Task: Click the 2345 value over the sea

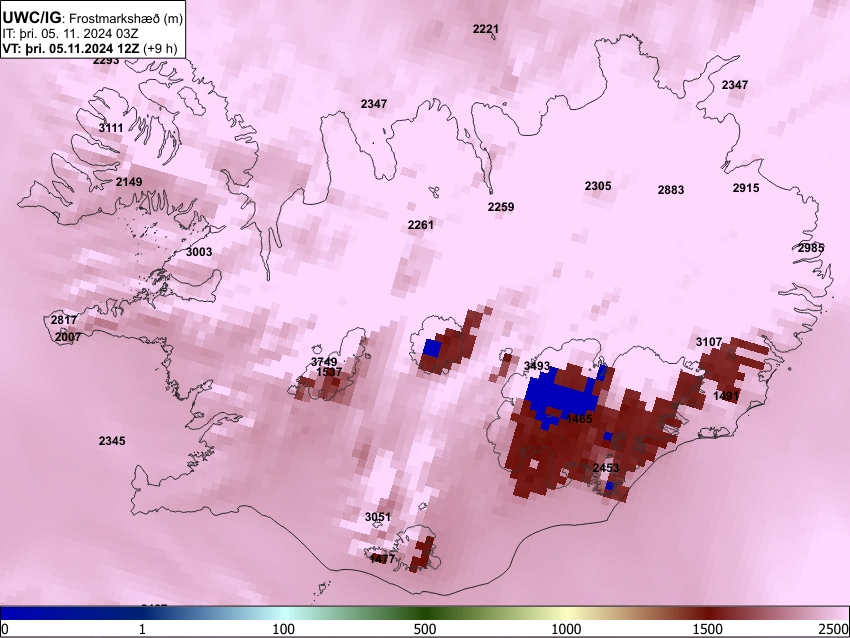Action: click(112, 441)
